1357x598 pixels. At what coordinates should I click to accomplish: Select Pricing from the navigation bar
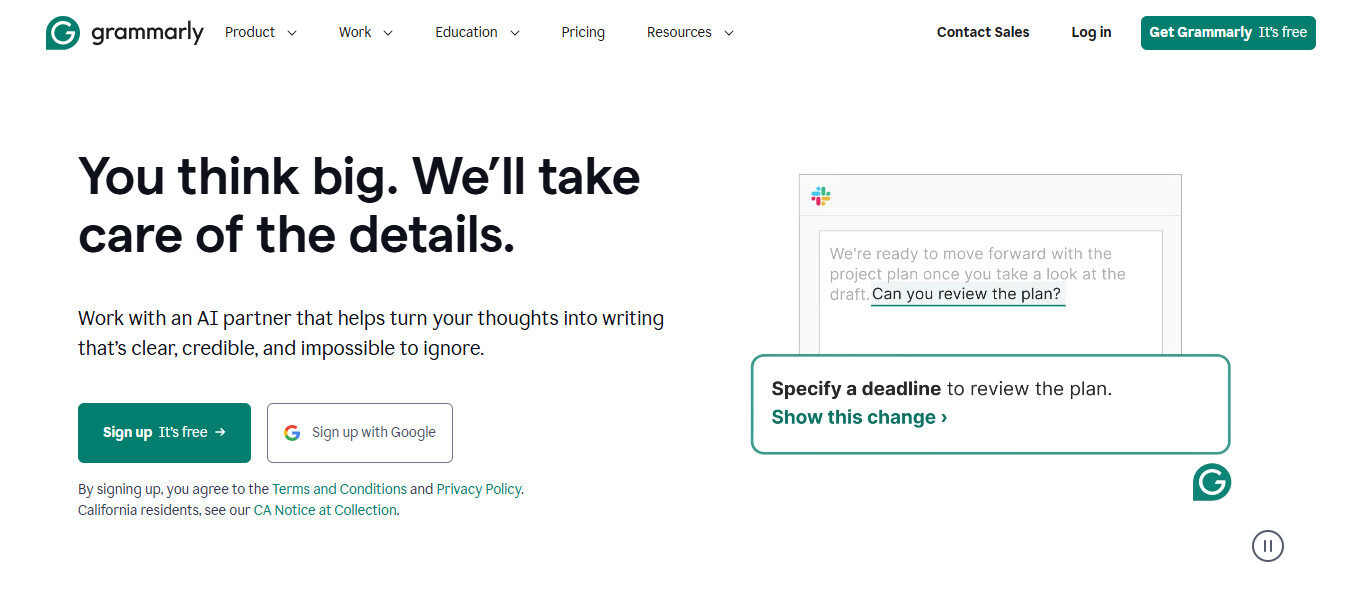(x=582, y=32)
